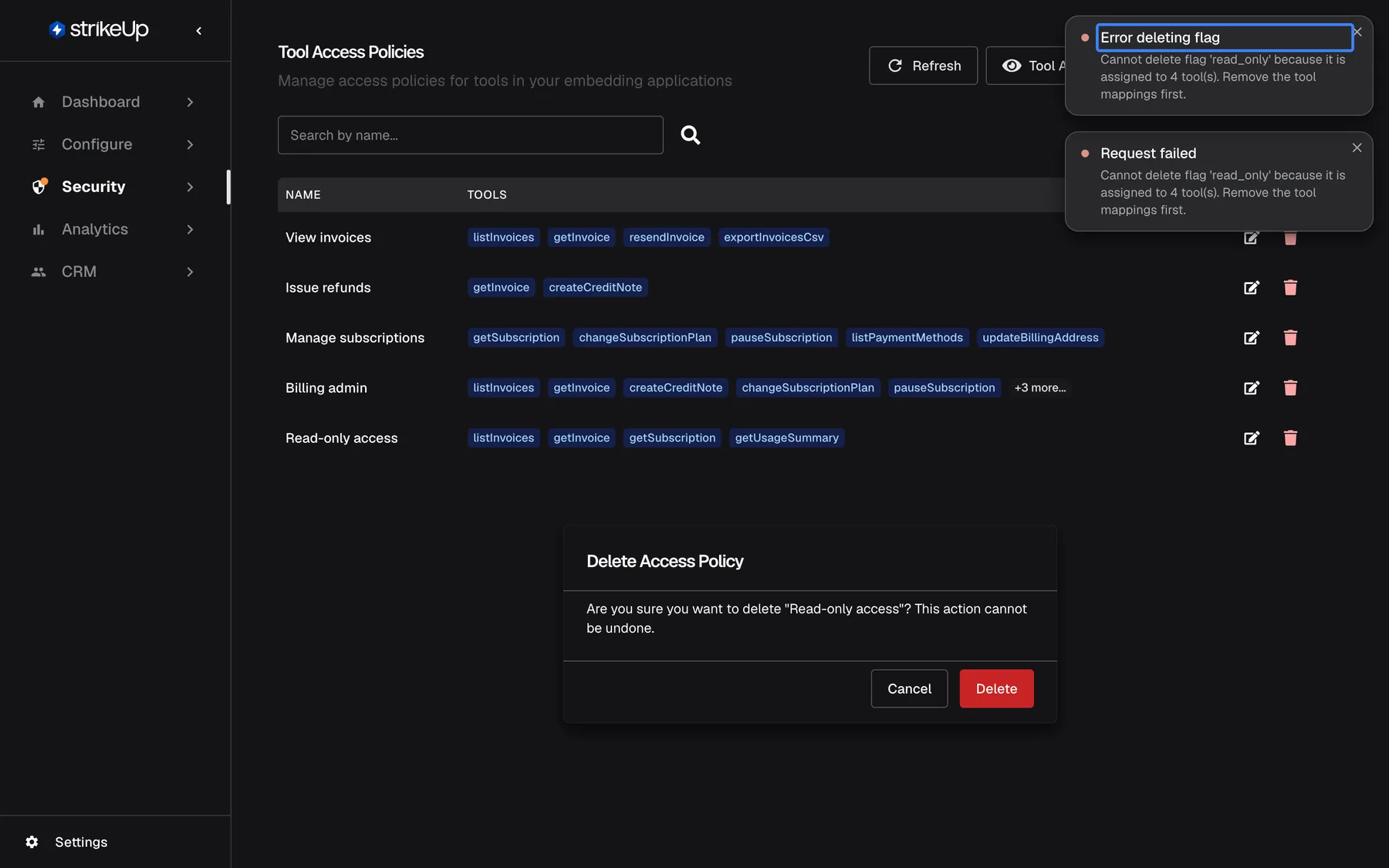Viewport: 1389px width, 868px height.
Task: Click the NAME column header
Action: pos(303,194)
